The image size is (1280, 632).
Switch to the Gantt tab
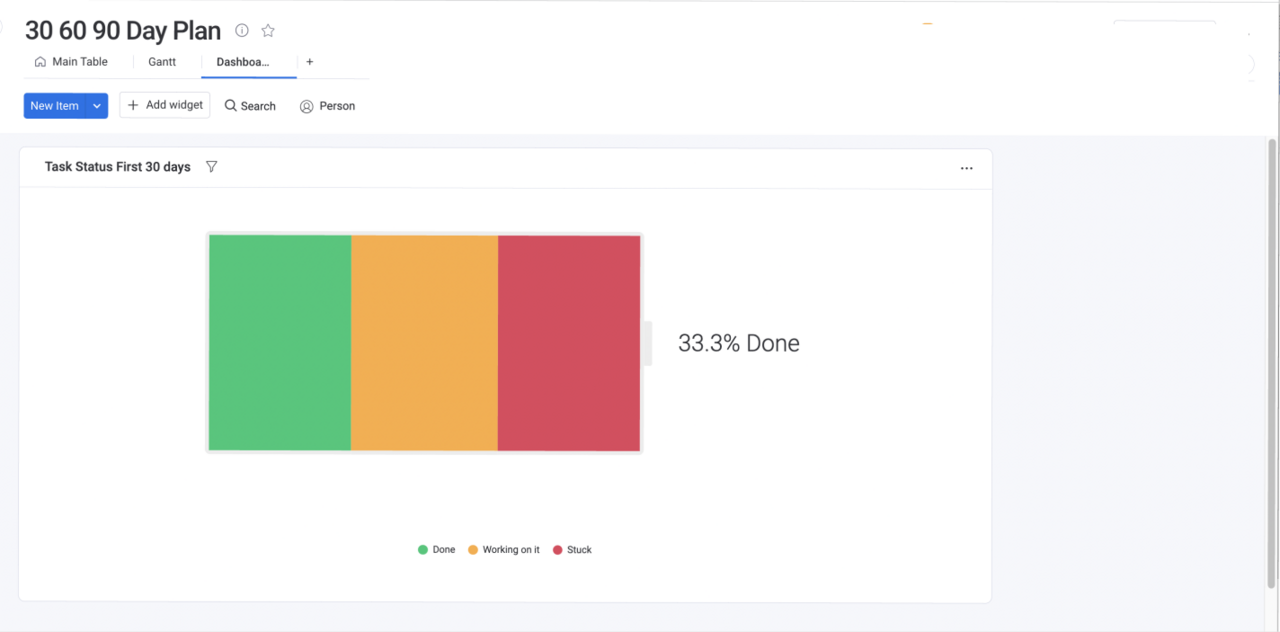162,62
